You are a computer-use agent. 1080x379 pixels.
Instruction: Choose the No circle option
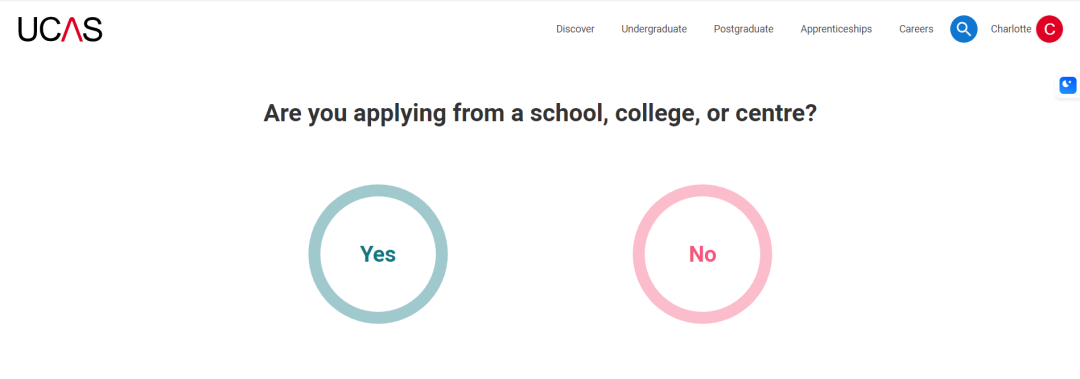click(703, 254)
